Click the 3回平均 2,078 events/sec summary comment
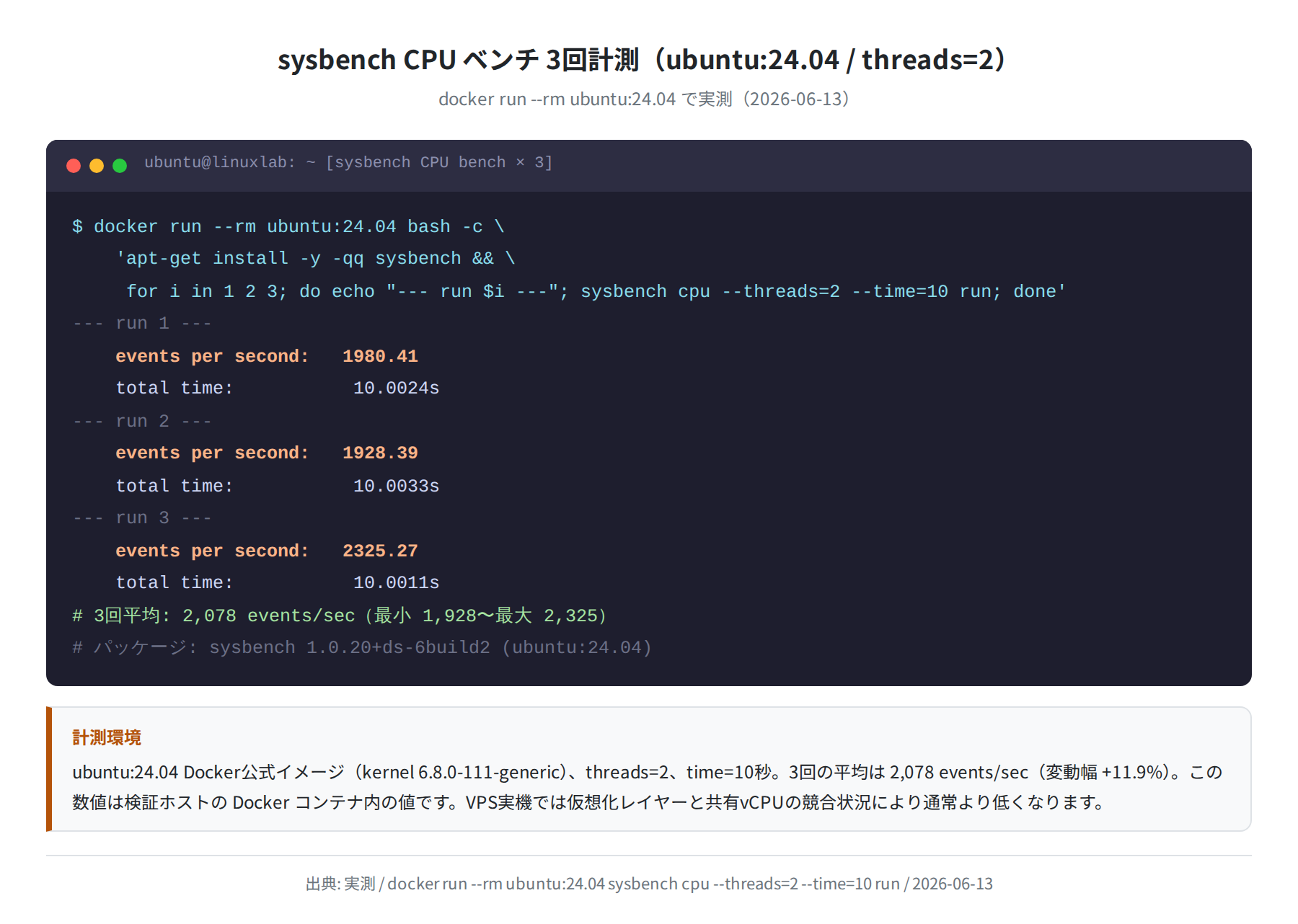The image size is (1298, 924). click(341, 616)
